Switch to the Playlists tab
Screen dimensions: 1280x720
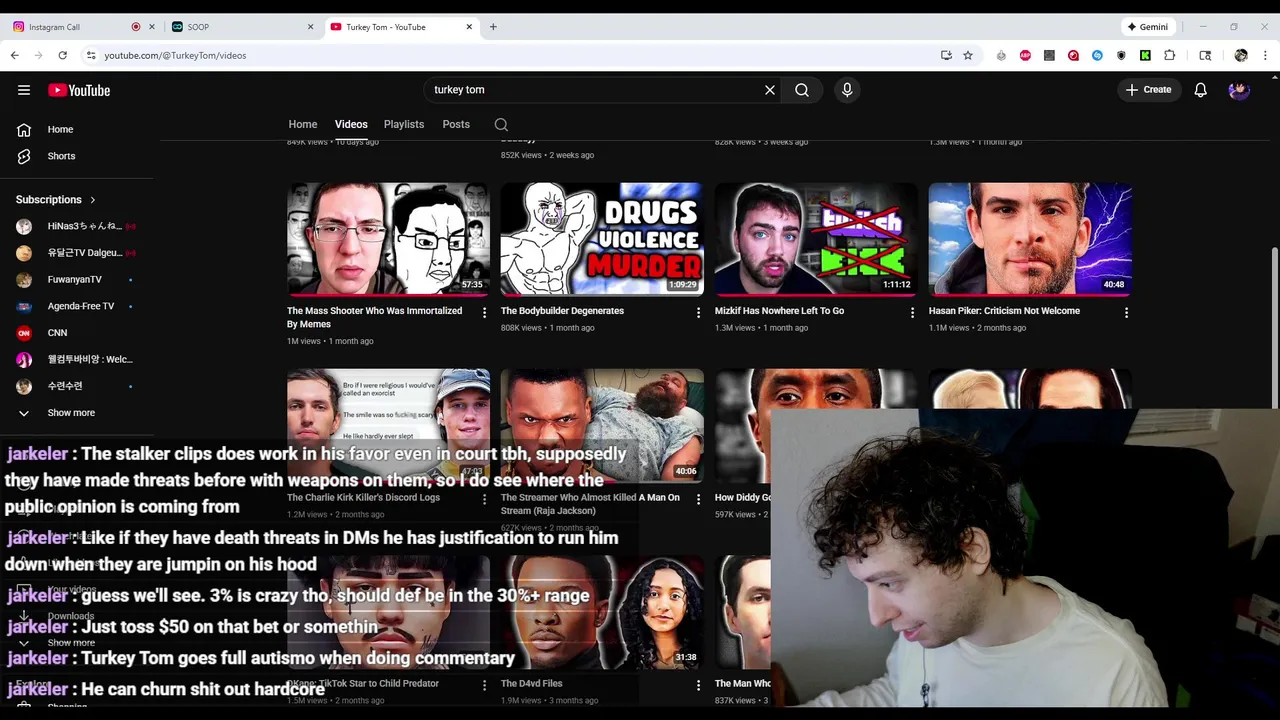tap(404, 124)
